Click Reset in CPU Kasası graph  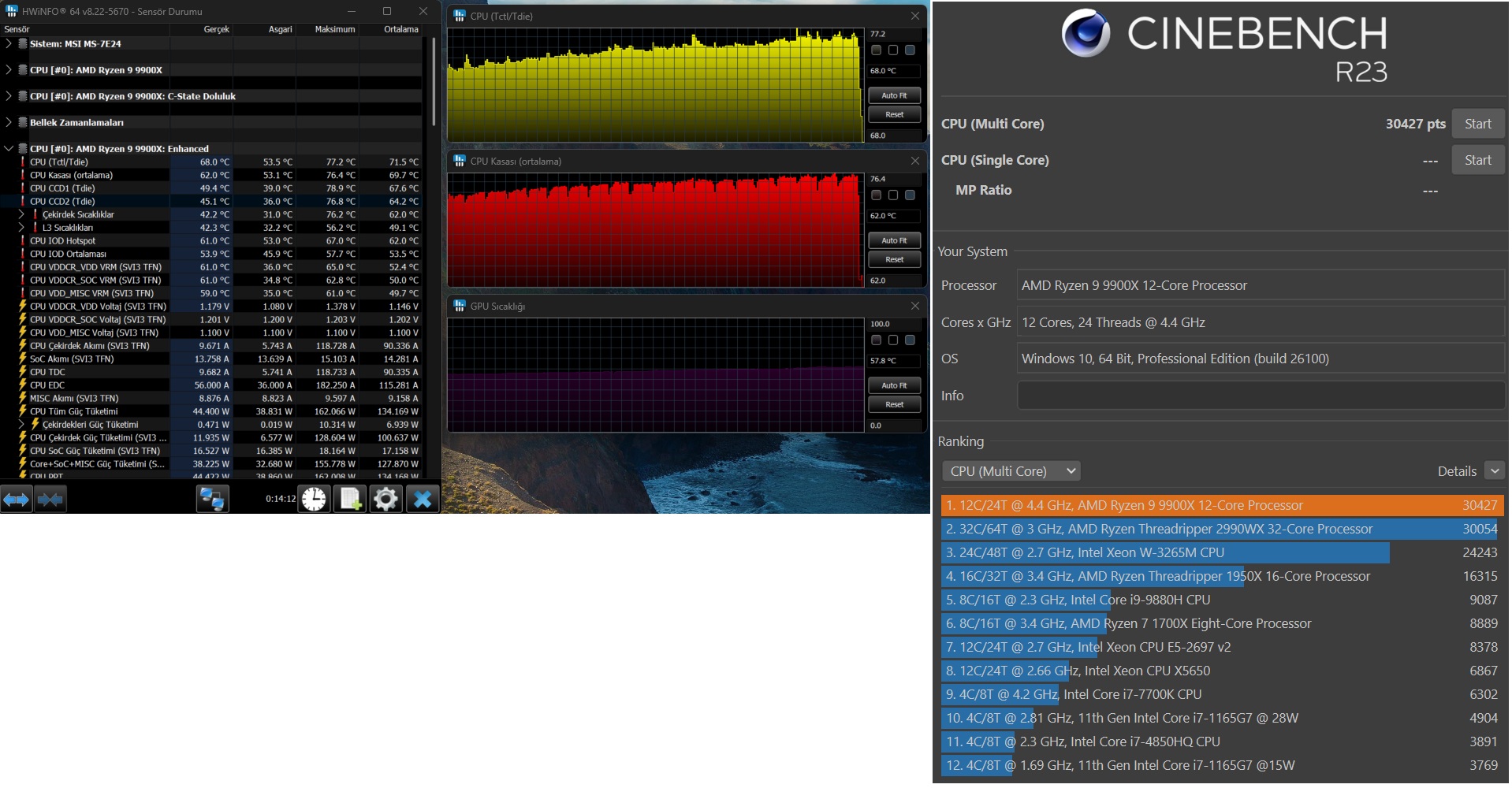pyautogui.click(x=894, y=259)
